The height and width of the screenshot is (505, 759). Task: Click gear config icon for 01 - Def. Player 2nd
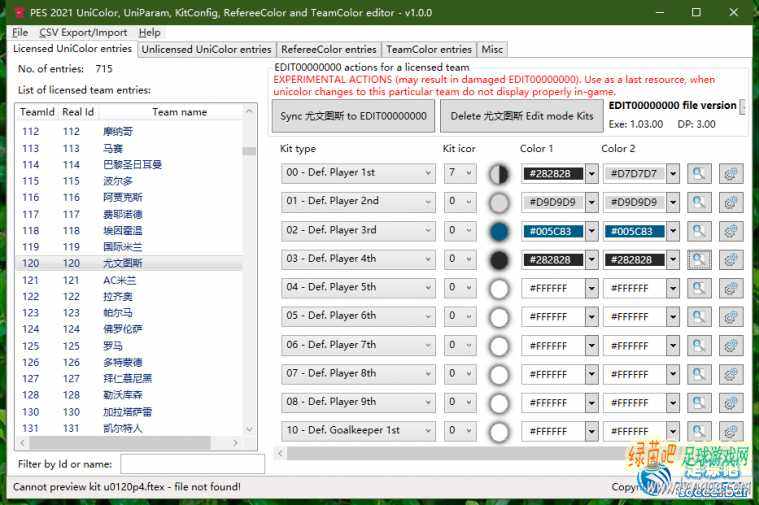(x=731, y=202)
